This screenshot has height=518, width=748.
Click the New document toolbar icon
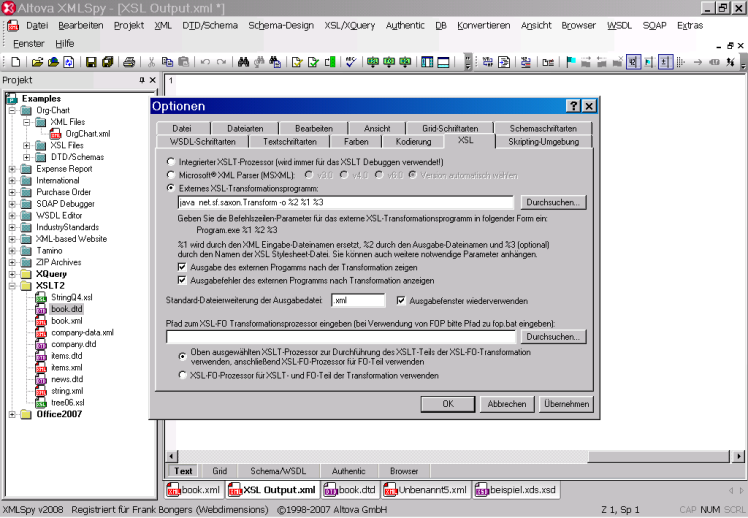(x=16, y=62)
